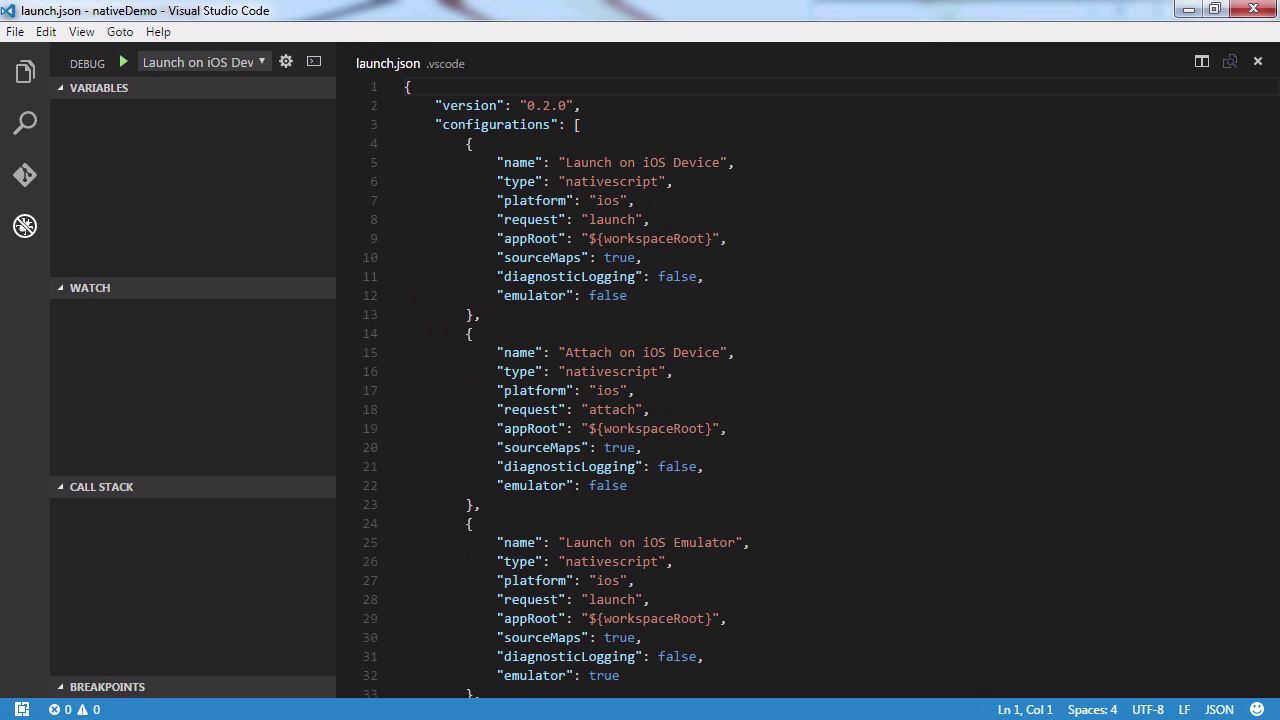
Task: Change end of line sequence LF
Action: coord(1184,709)
